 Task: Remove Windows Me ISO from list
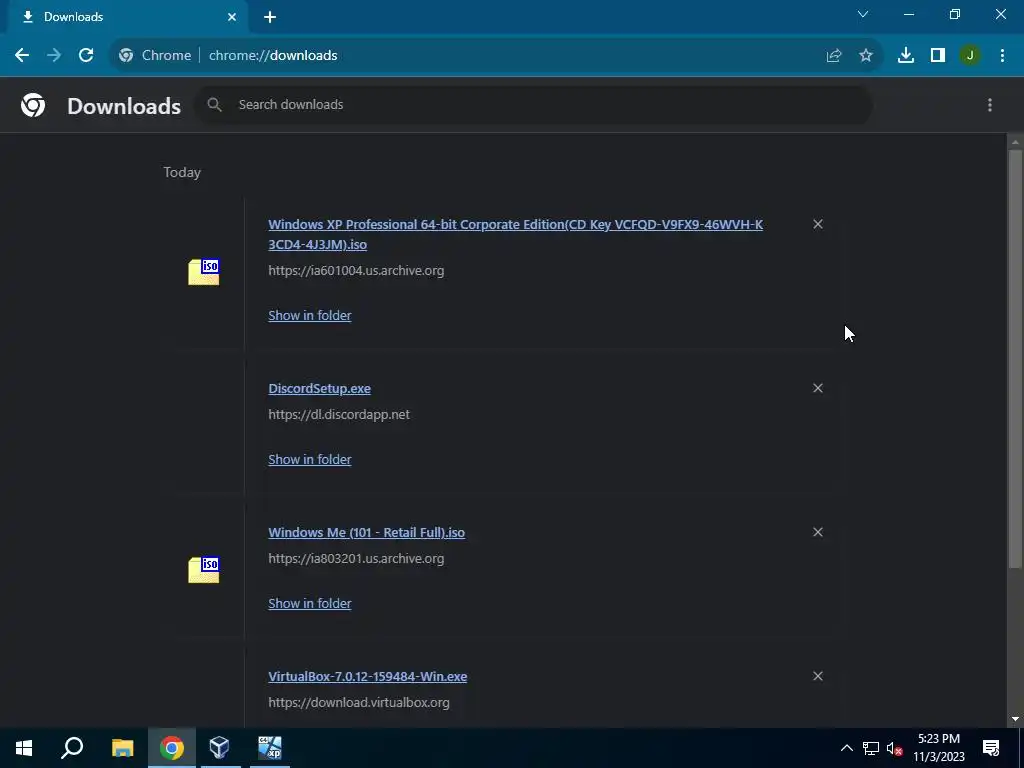pos(818,532)
